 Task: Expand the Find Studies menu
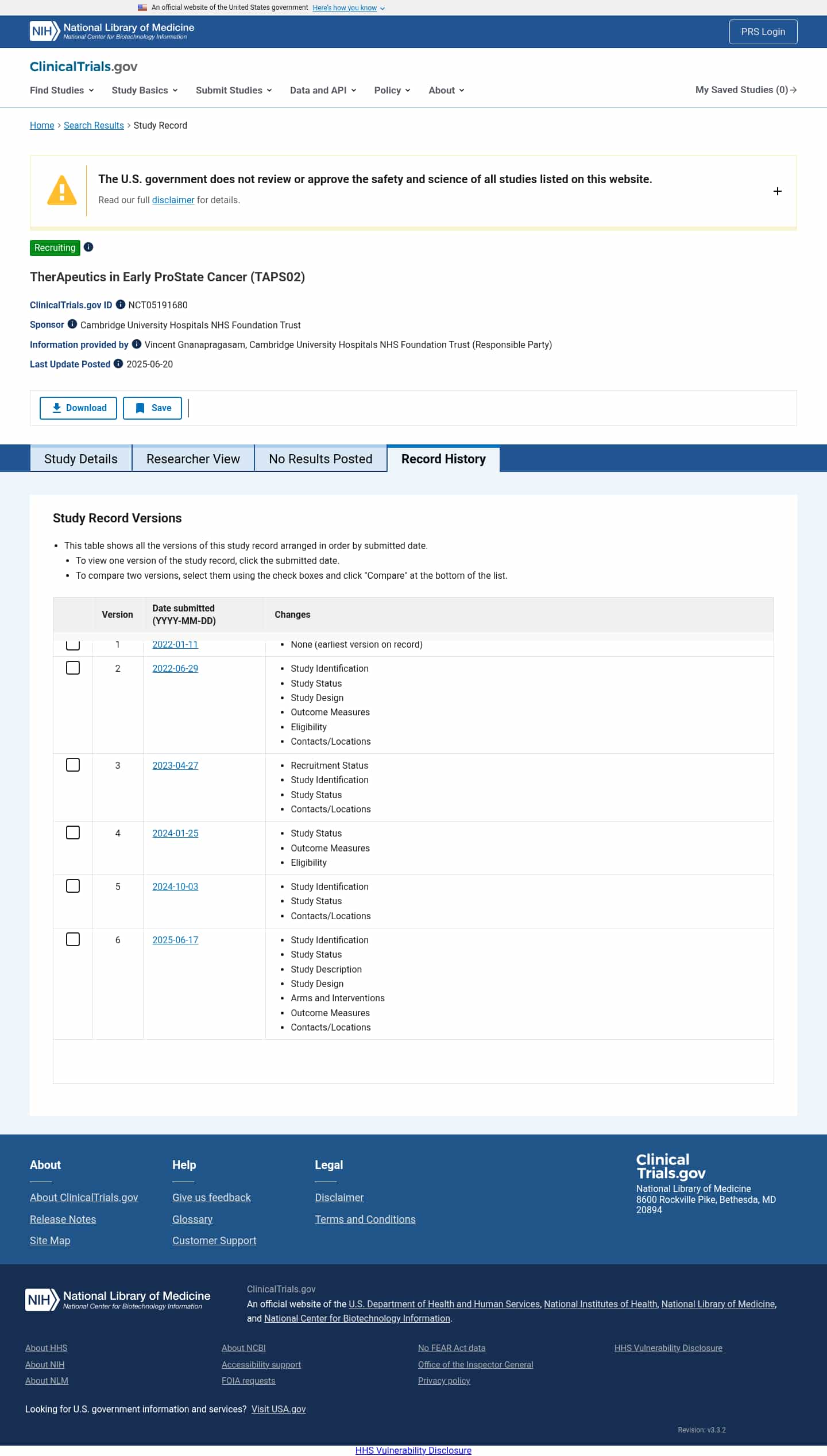62,90
